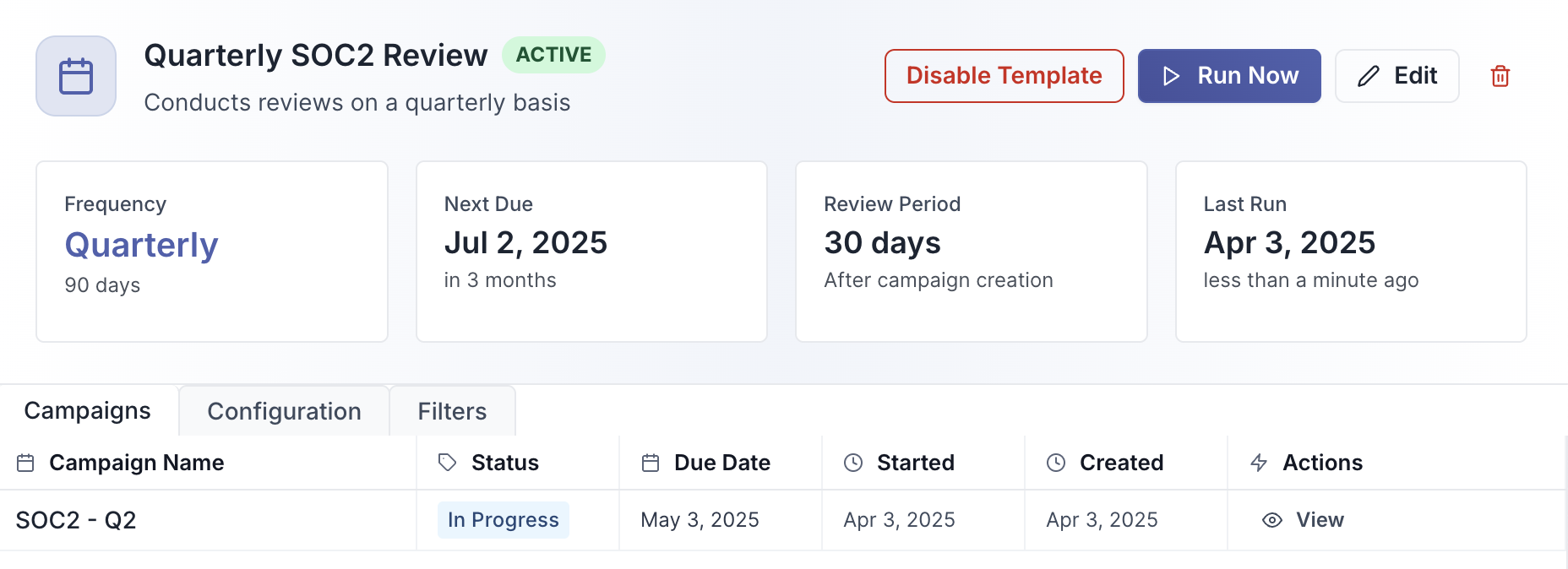Click the clock icon beside Created header
Image resolution: width=1568 pixels, height=569 pixels.
coord(1056,463)
